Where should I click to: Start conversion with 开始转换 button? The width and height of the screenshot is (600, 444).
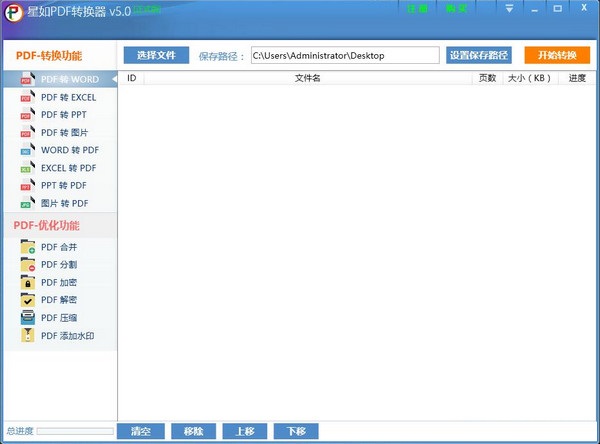[x=557, y=55]
